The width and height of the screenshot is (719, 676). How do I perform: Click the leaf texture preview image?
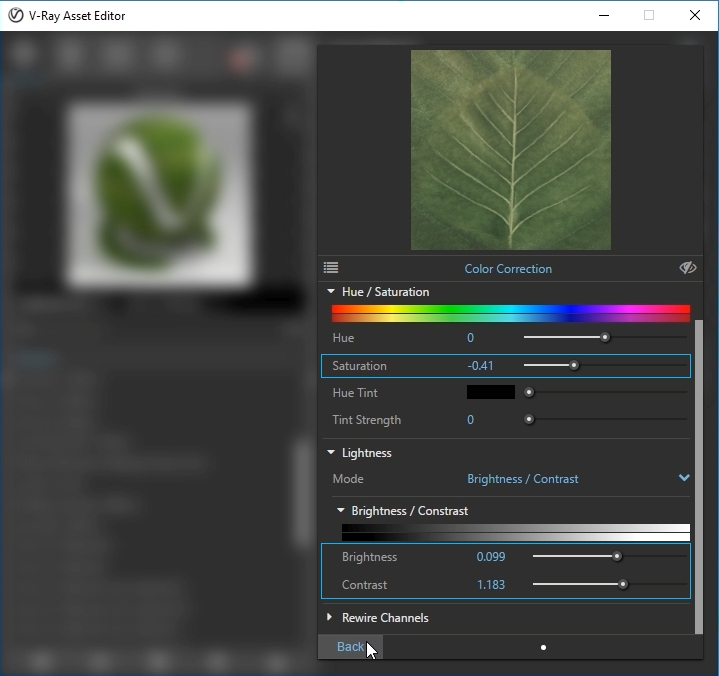(x=510, y=150)
